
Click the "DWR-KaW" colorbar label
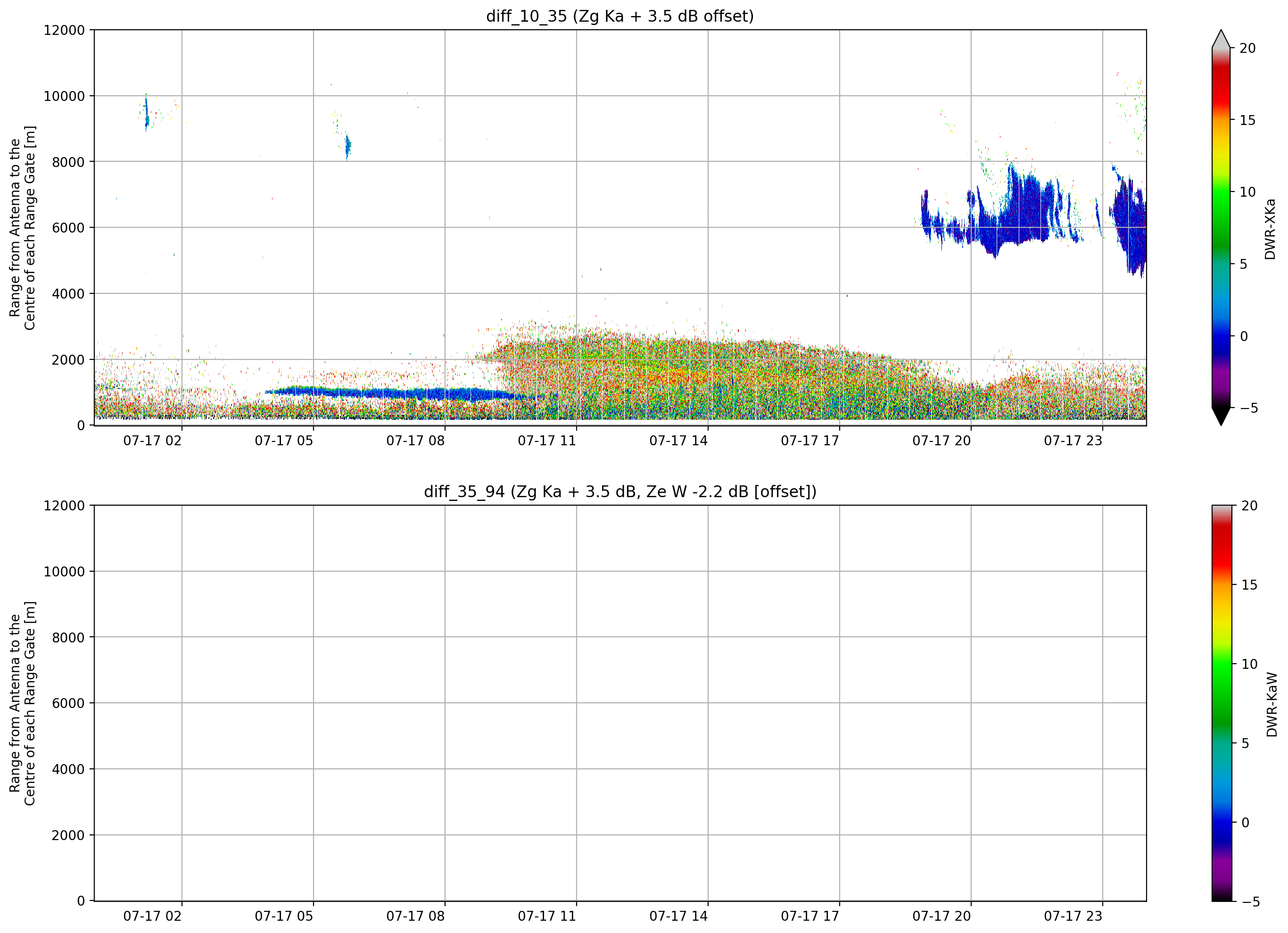(1271, 705)
